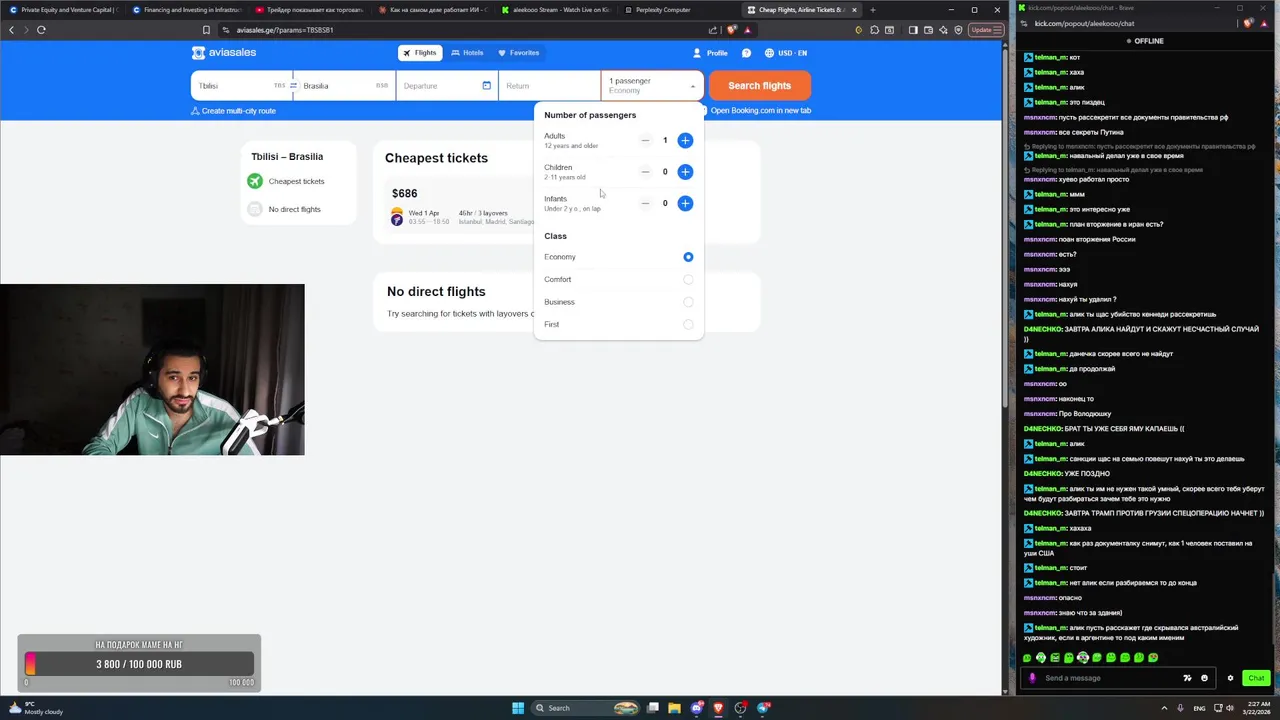The image size is (1280, 720).
Task: Open the Departure date picker
Action: tap(447, 86)
